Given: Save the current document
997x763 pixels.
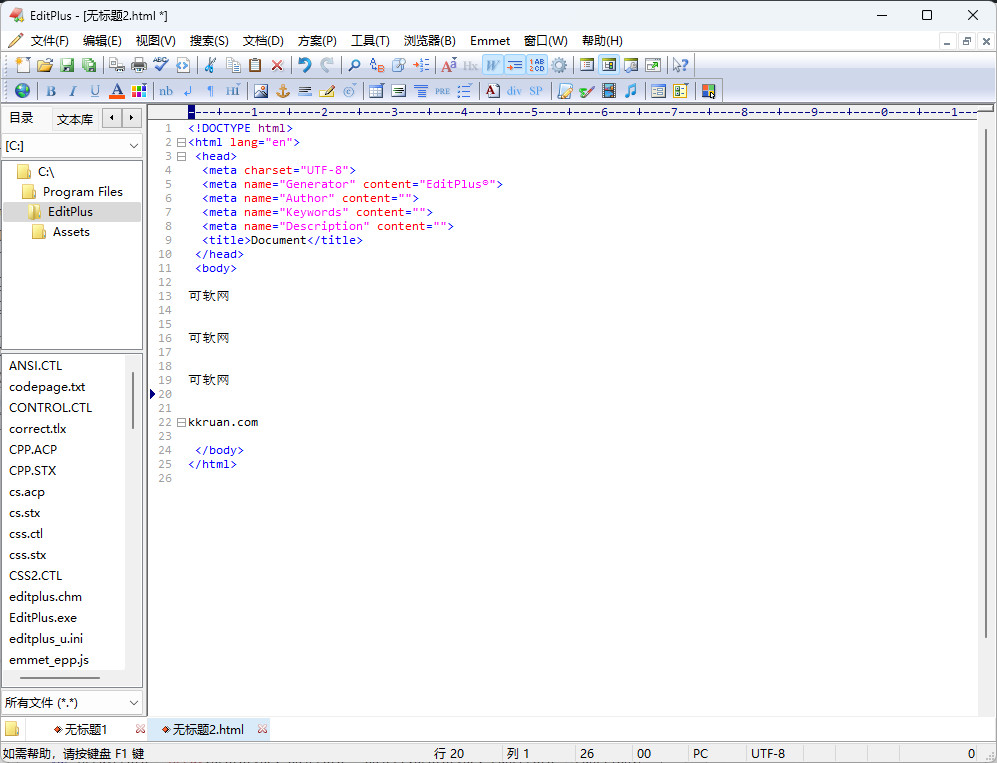Looking at the screenshot, I should coord(67,65).
